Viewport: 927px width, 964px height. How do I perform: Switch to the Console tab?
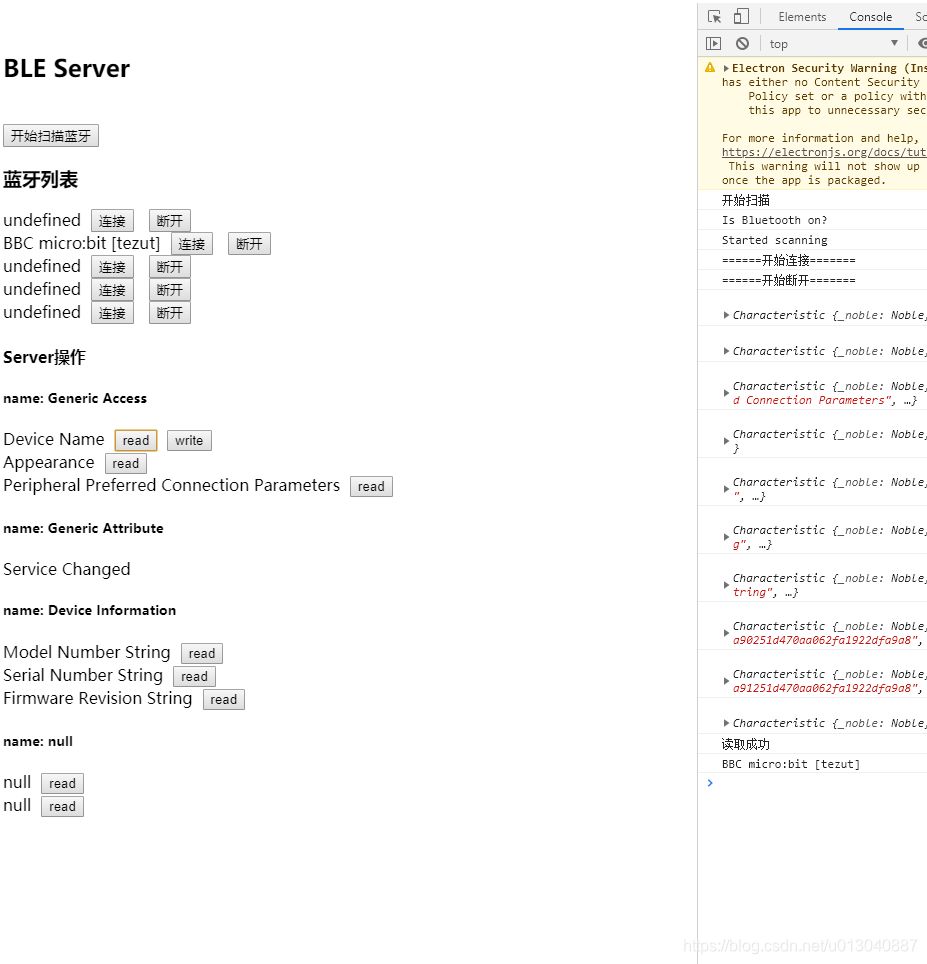(870, 17)
